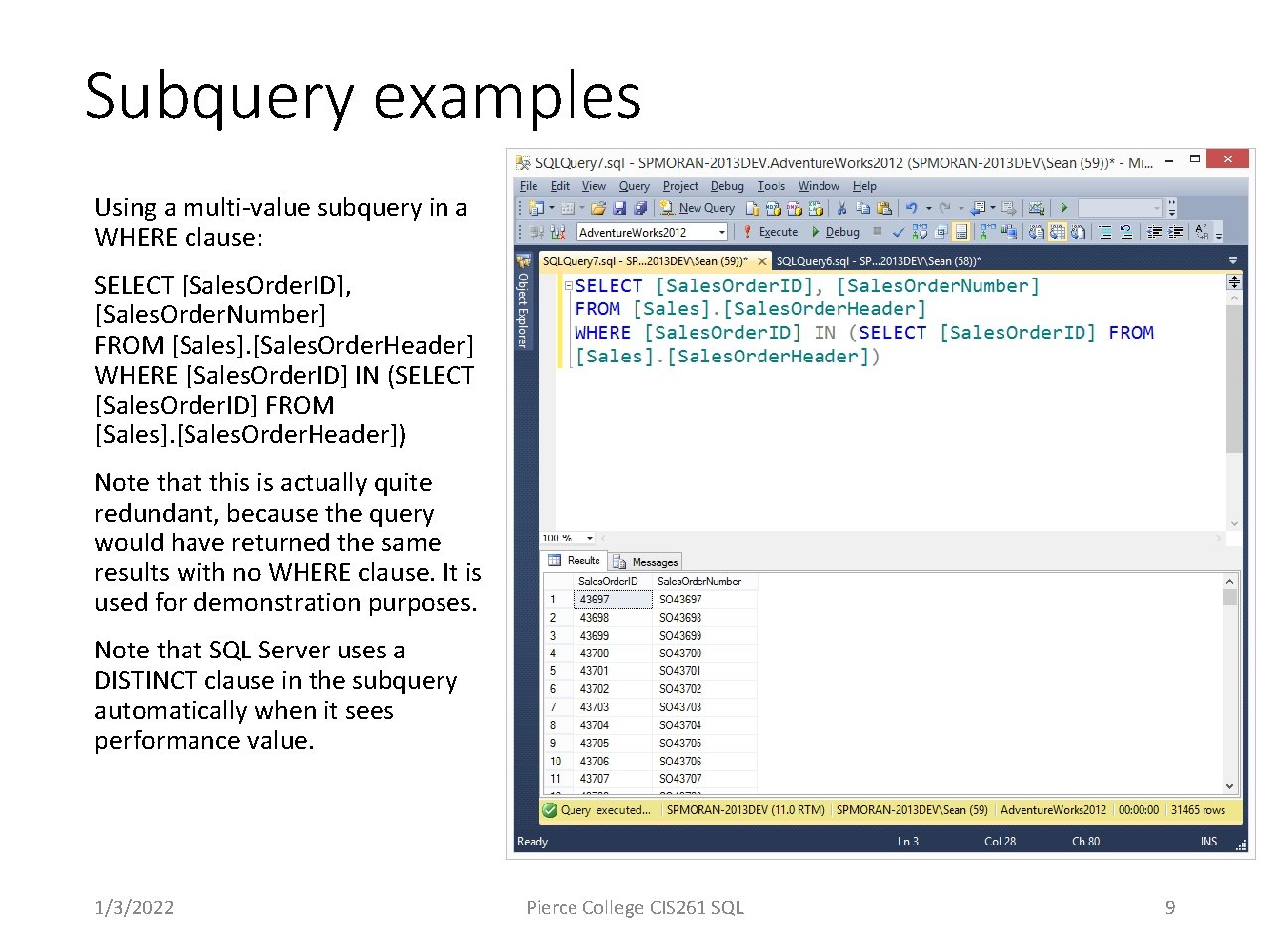Viewport: 1270px width, 952px height.
Task: Click the Open File folder icon
Action: 598,208
